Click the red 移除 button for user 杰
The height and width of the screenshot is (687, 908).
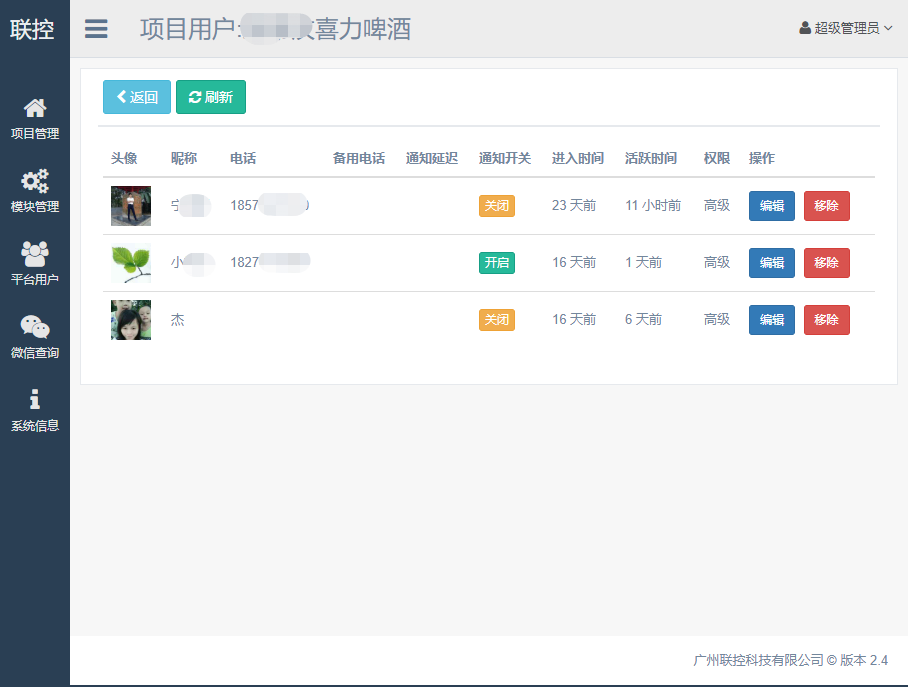[826, 319]
